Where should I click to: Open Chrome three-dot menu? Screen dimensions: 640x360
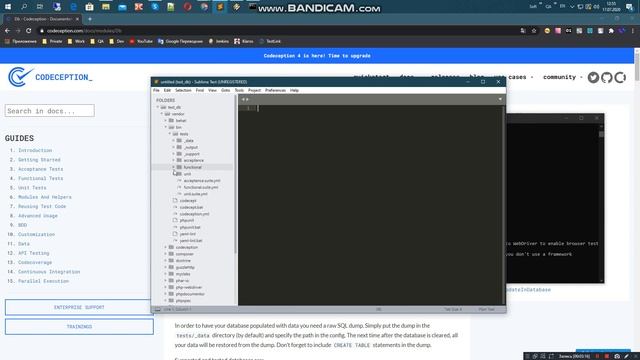[x=633, y=31]
